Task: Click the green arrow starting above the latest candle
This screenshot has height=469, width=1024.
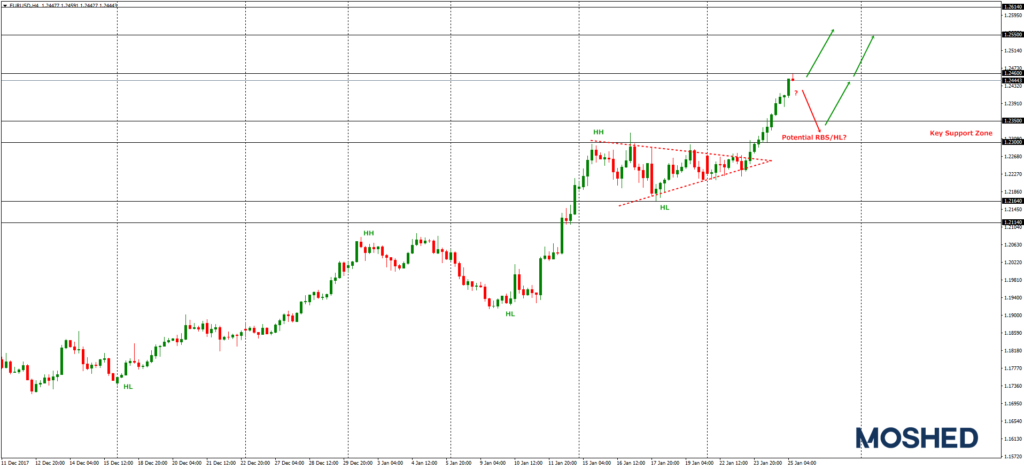Action: click(820, 52)
